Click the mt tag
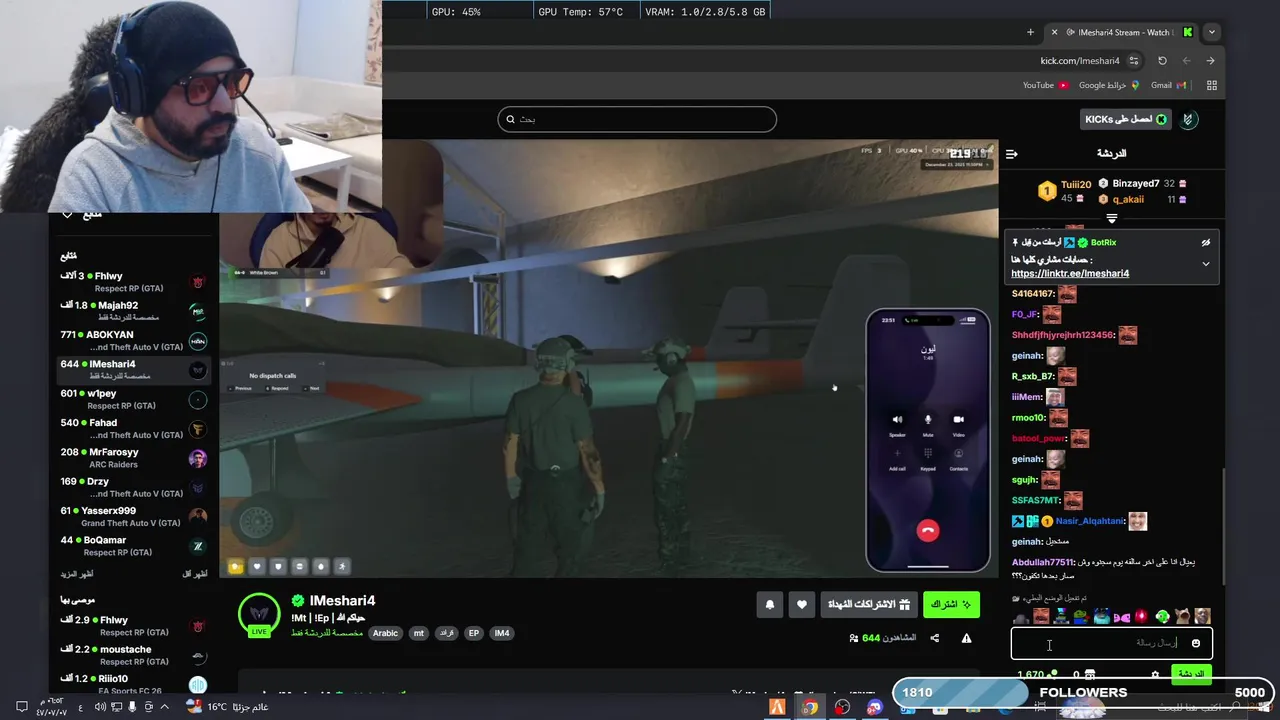 coord(419,633)
